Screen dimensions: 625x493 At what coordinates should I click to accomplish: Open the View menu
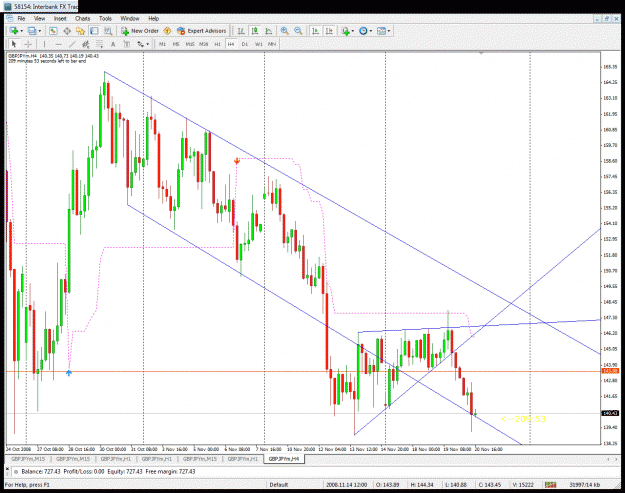coord(39,18)
